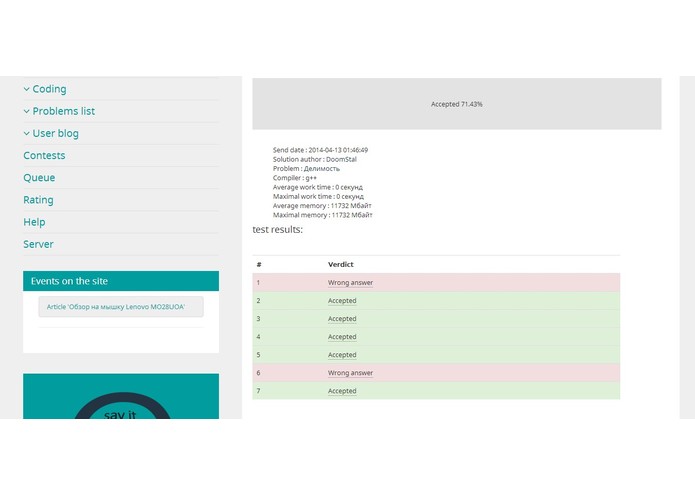The image size is (695, 494).
Task: Click the Accepted 71.43% progress bar
Action: (457, 104)
